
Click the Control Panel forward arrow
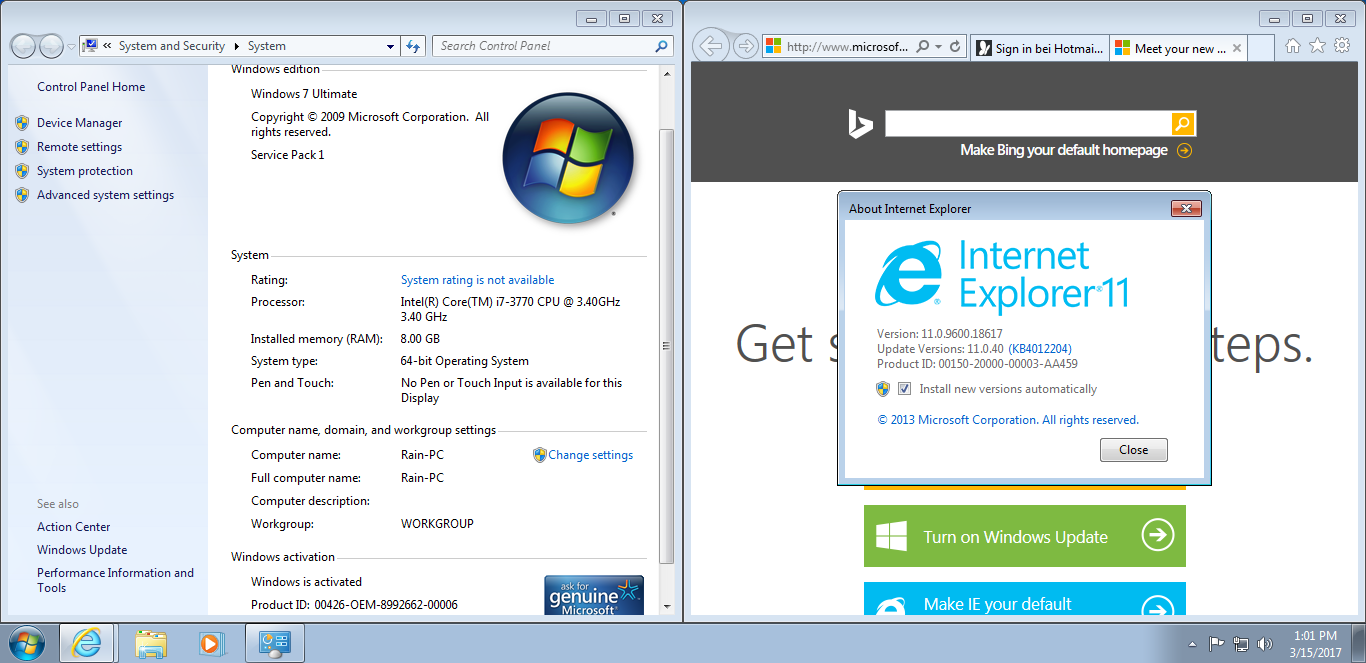coord(51,46)
